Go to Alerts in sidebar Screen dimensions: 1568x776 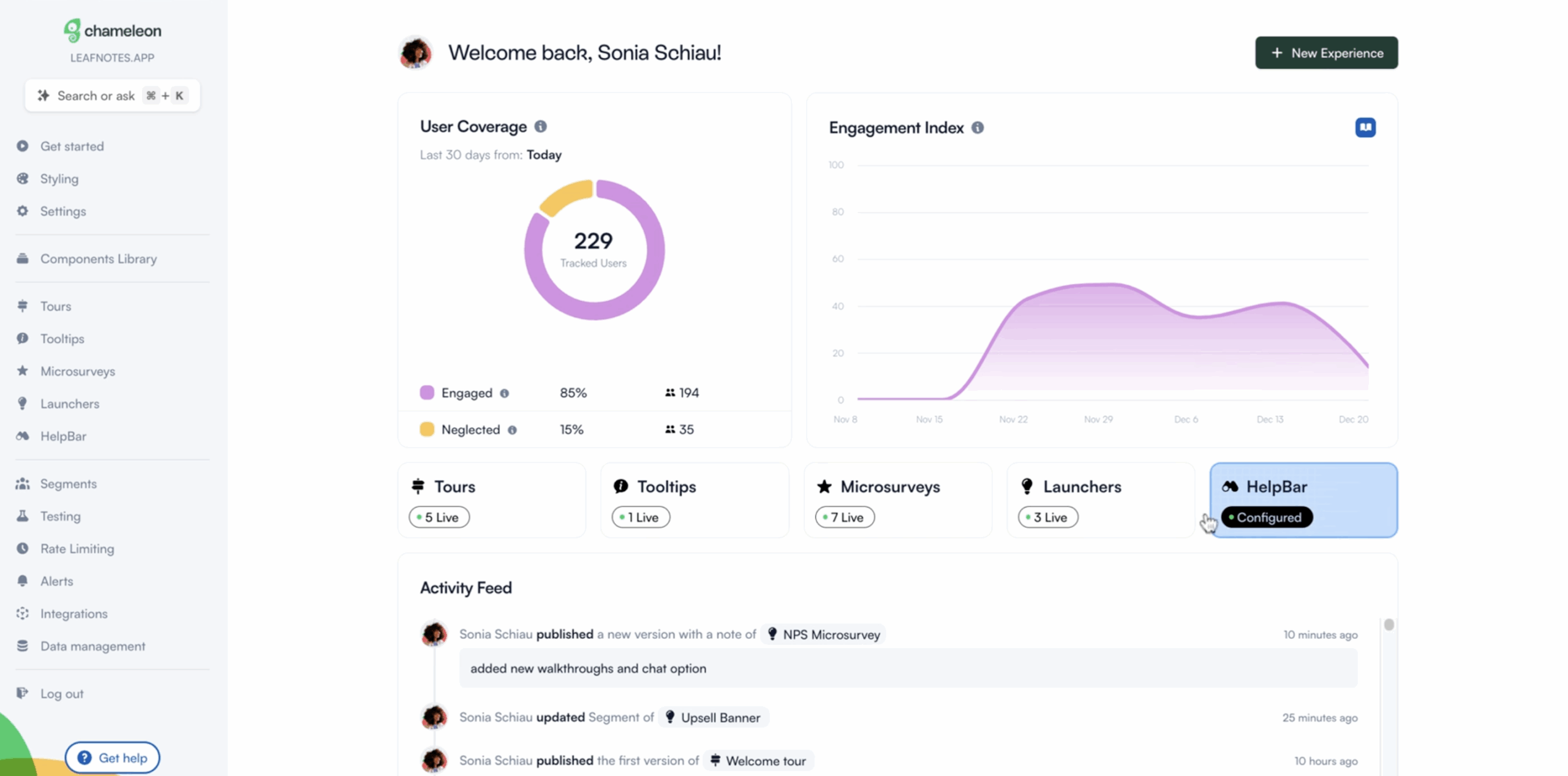click(x=57, y=581)
